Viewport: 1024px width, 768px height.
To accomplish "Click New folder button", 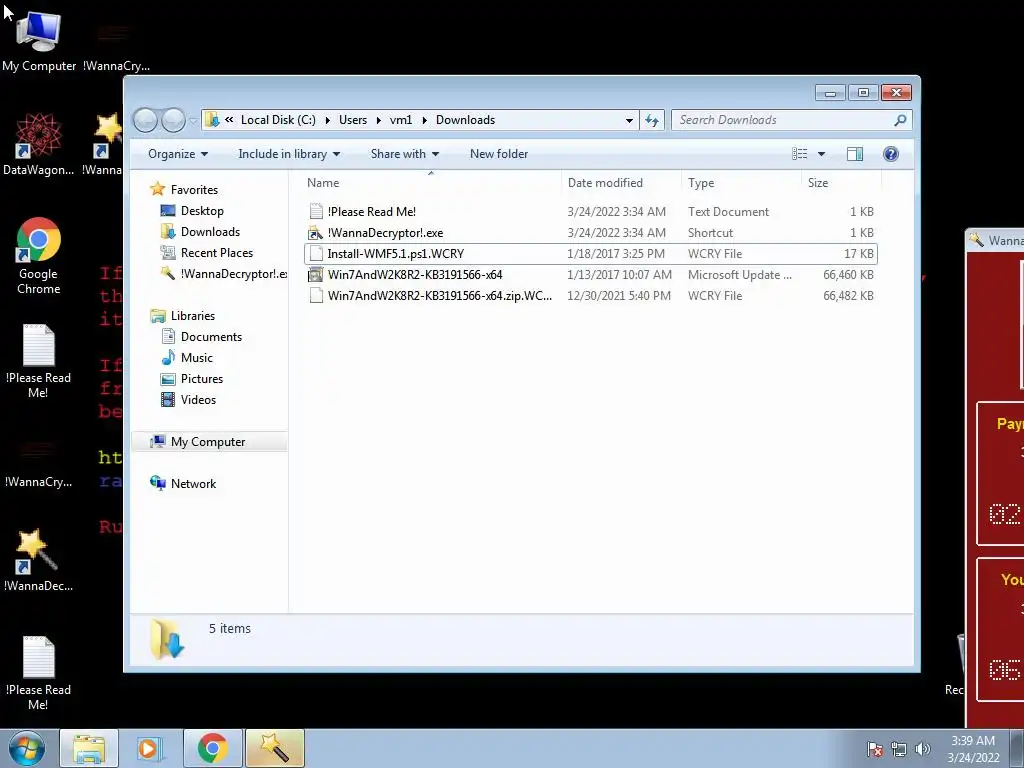I will pyautogui.click(x=499, y=154).
